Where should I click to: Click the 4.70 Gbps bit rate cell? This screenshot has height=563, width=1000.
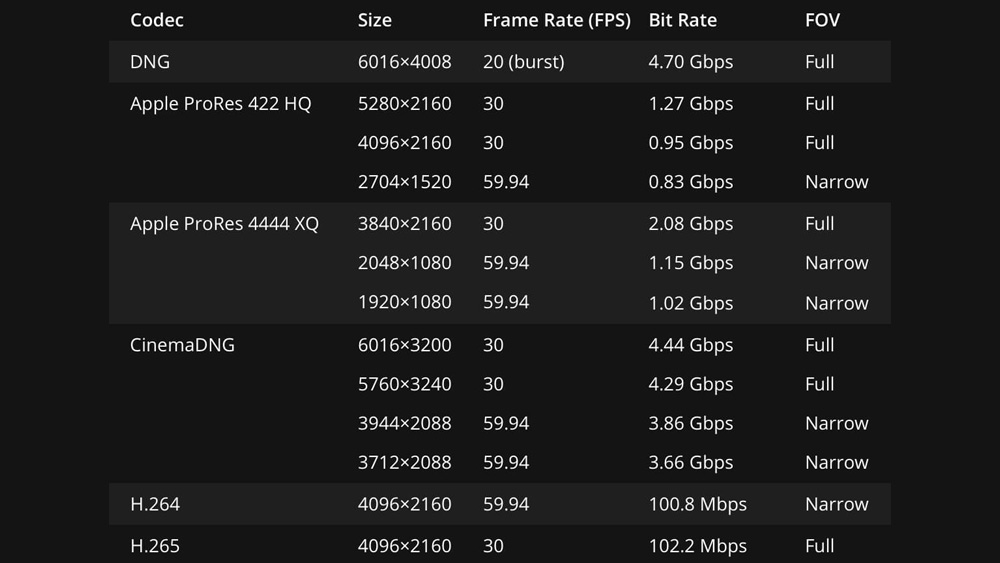691,62
